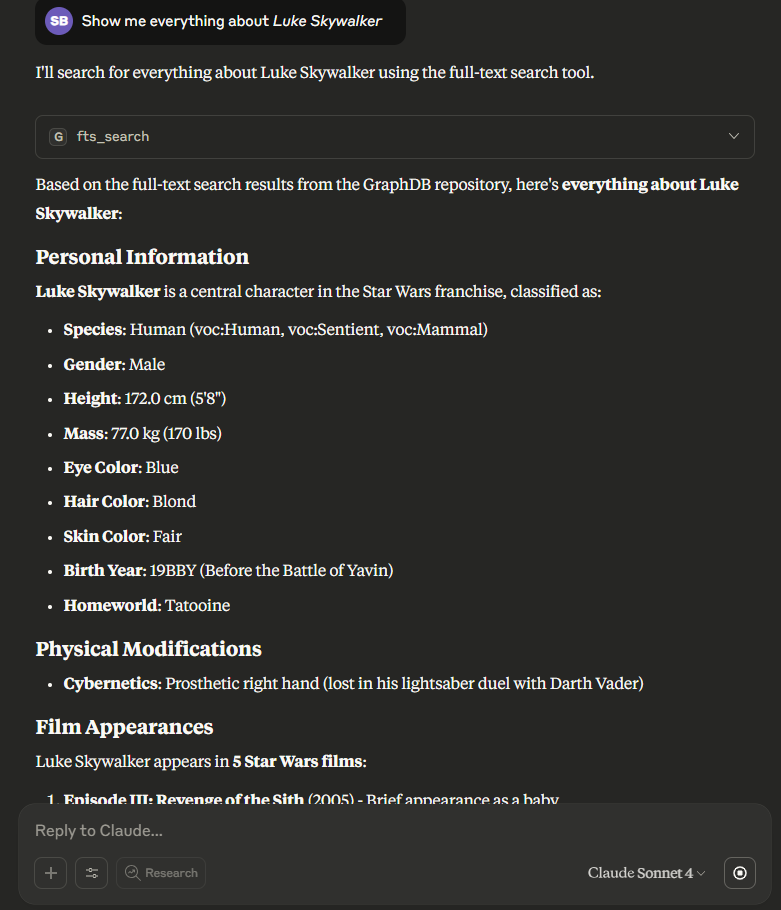Screen dimensions: 781x910
Task: Click the G icon beside fts_search
Action: pyautogui.click(x=58, y=137)
